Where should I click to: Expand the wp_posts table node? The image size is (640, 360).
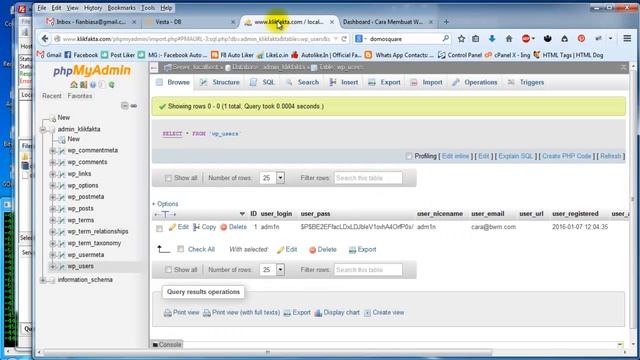pos(53,209)
